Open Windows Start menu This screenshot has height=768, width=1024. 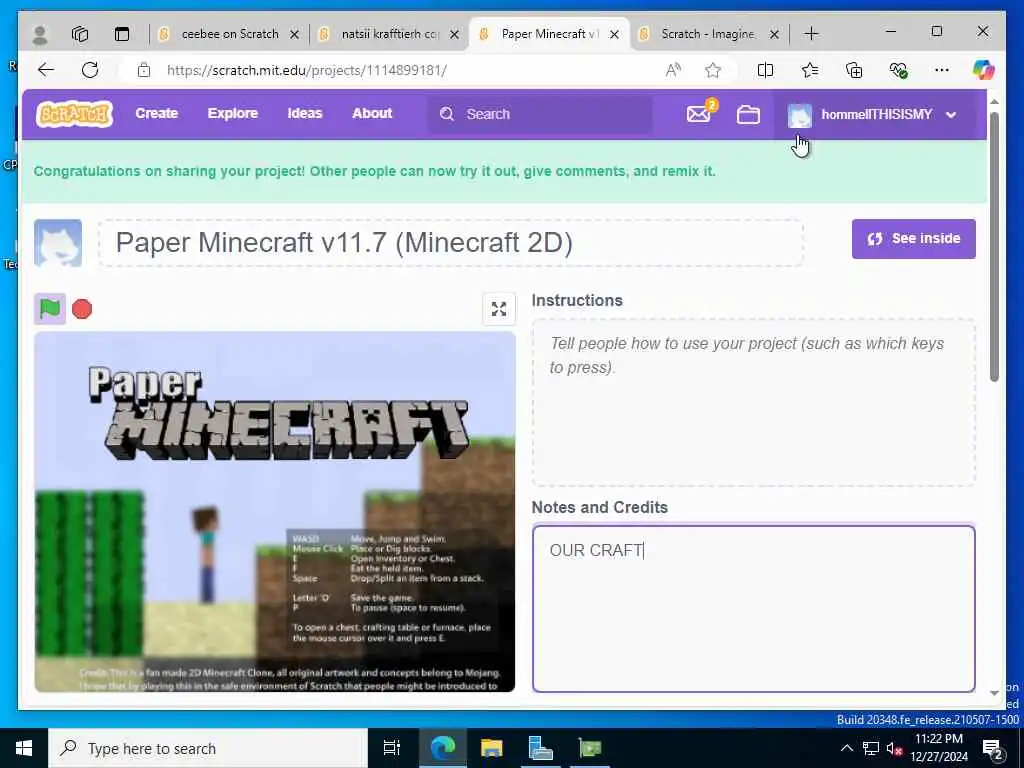pos(24,748)
